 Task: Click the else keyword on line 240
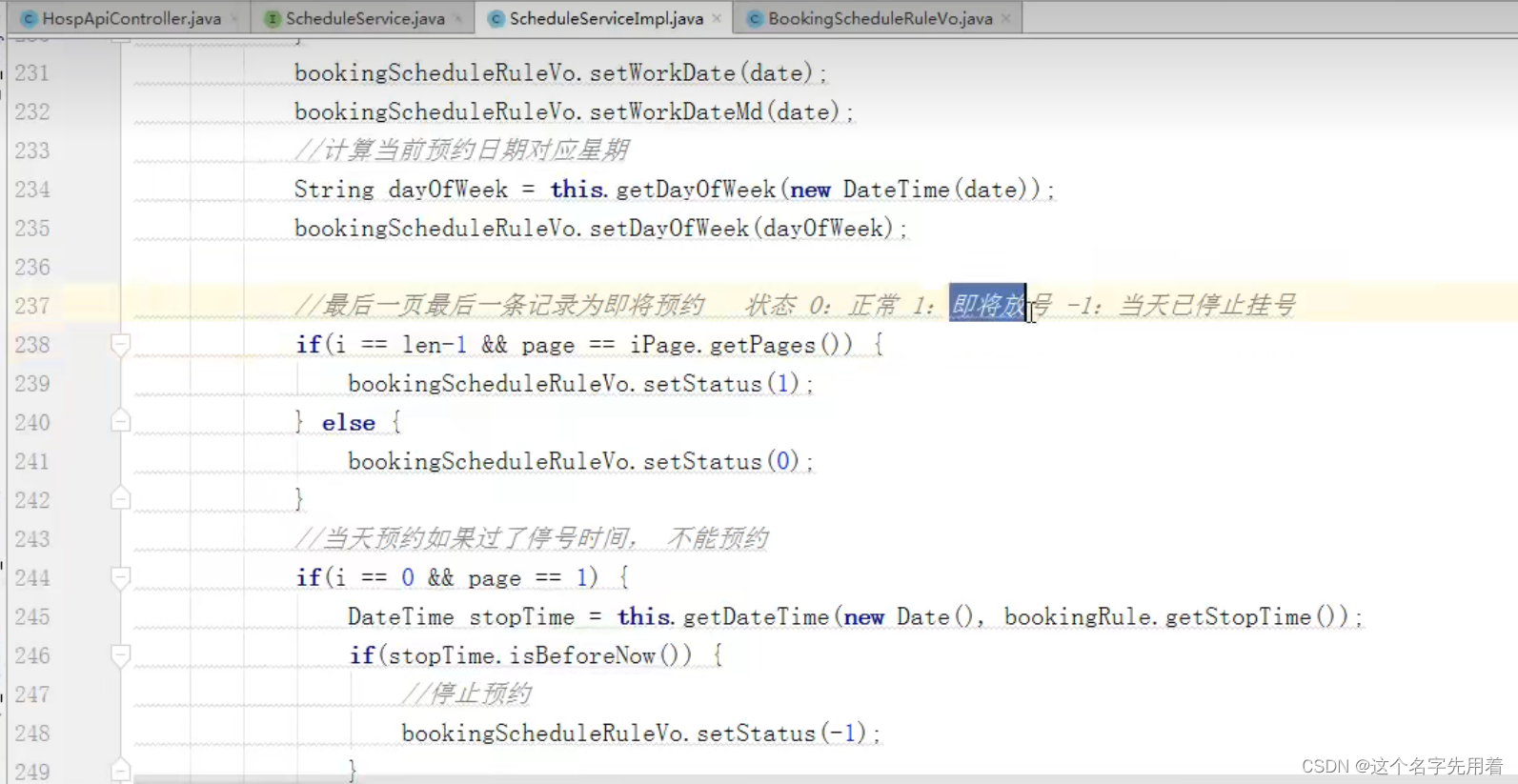click(348, 423)
